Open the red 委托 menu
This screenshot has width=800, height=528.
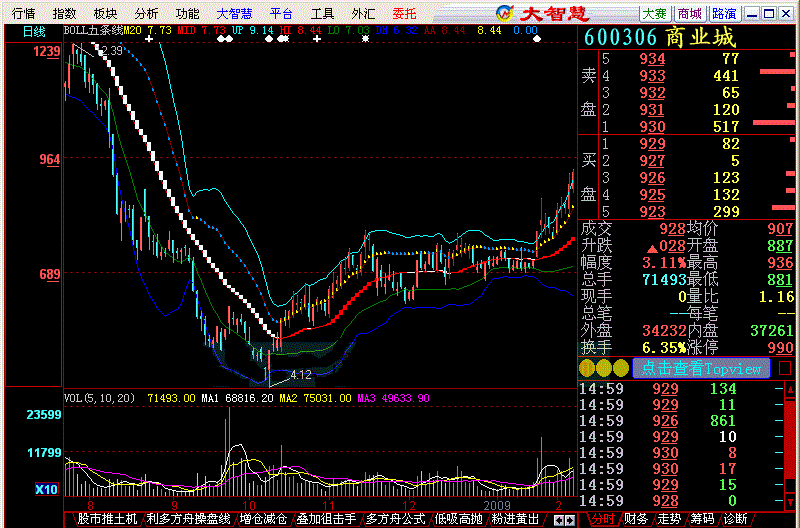pos(405,14)
